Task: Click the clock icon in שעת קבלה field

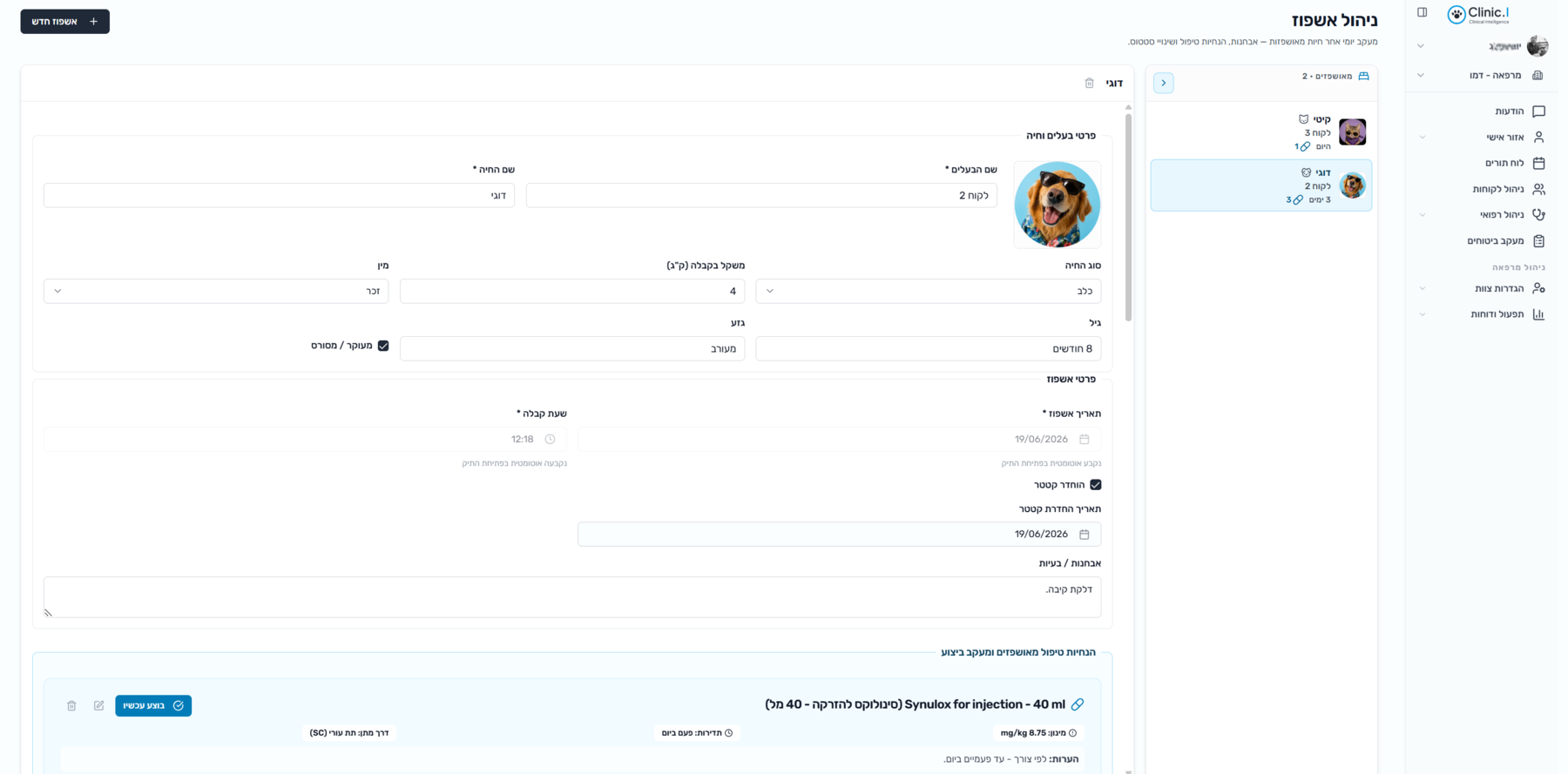Action: point(550,440)
